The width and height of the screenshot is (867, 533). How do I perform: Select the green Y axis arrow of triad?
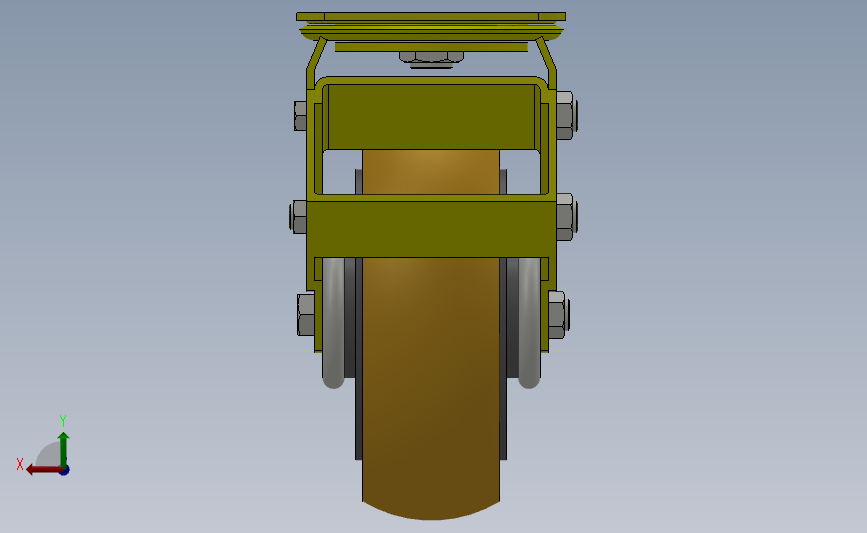(64, 449)
